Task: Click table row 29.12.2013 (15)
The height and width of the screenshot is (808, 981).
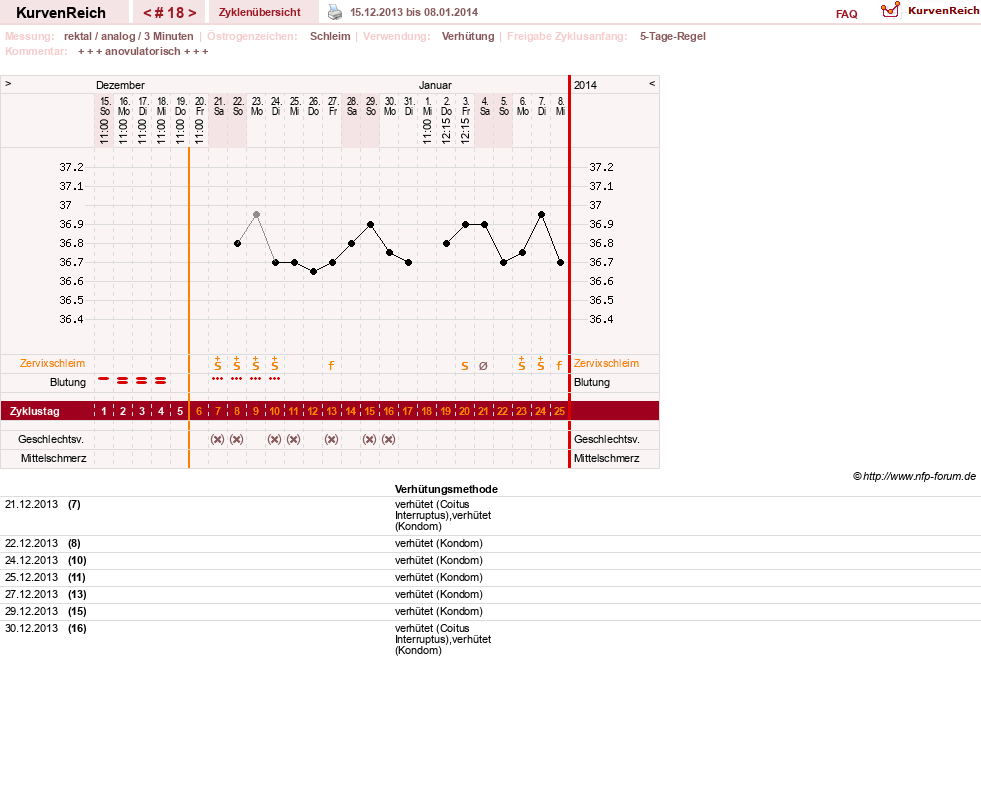Action: click(490, 611)
